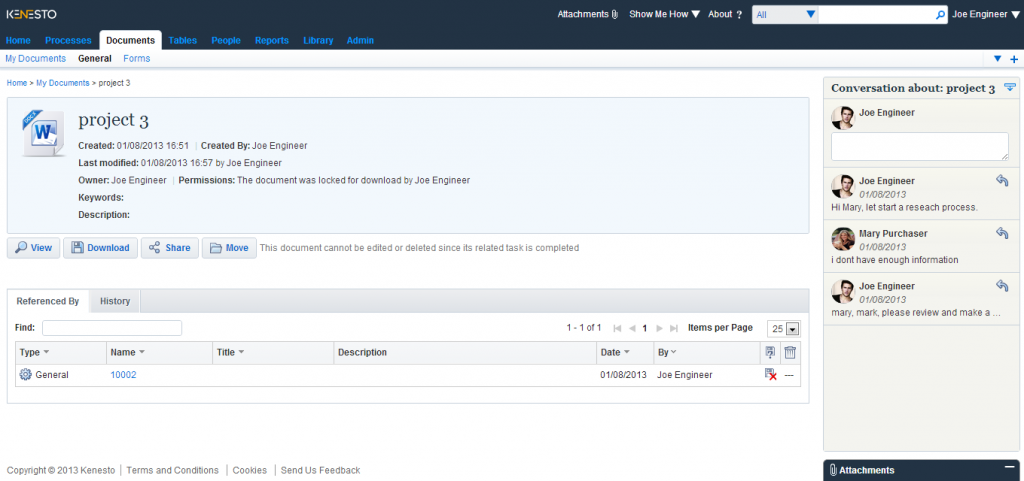Screen dimensions: 1024x481
Task: Reply to Mary Purchaser's message
Action: pos(1002,232)
